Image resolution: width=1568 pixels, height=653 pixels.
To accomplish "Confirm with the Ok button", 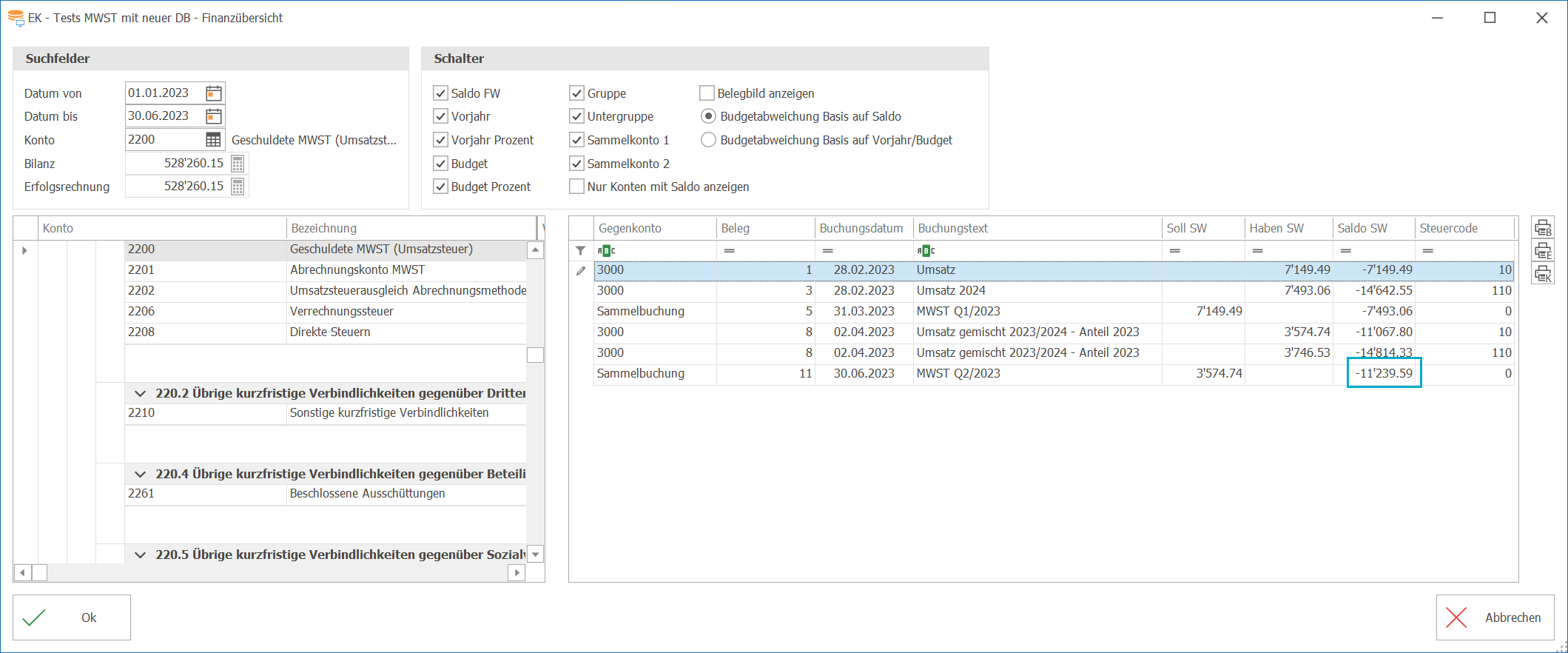I will [x=72, y=617].
